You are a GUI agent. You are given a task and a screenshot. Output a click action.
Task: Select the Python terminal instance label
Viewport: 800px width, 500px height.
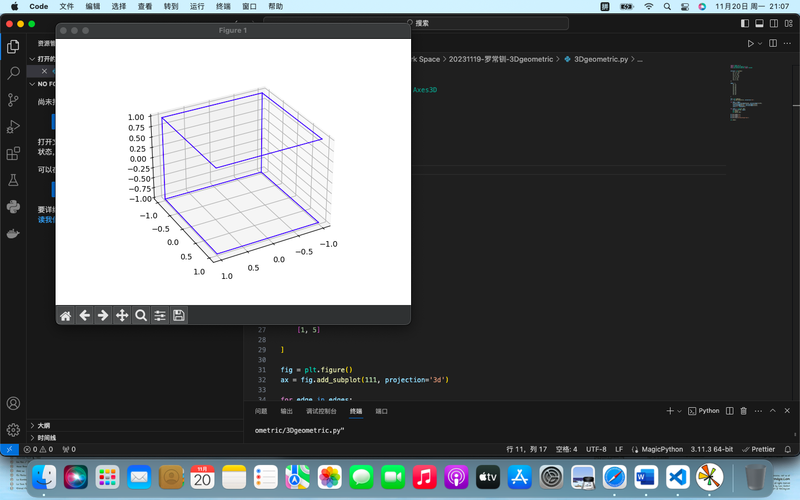tap(704, 411)
